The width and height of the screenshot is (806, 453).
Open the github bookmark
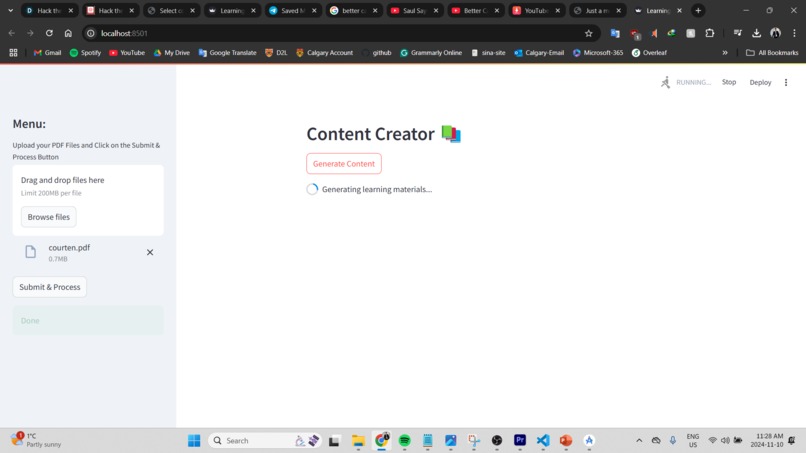[x=376, y=52]
